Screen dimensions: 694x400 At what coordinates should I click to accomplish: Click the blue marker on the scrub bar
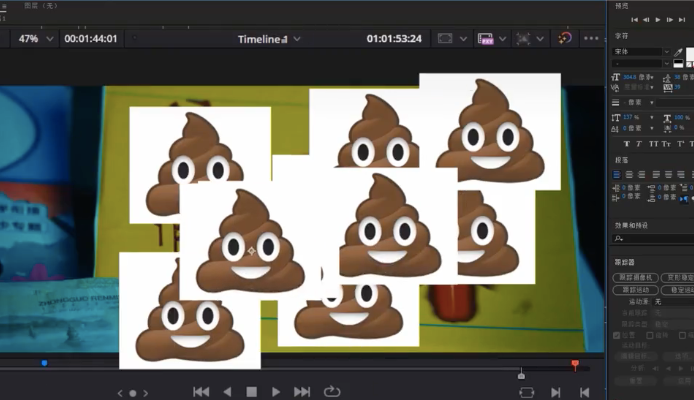44,363
